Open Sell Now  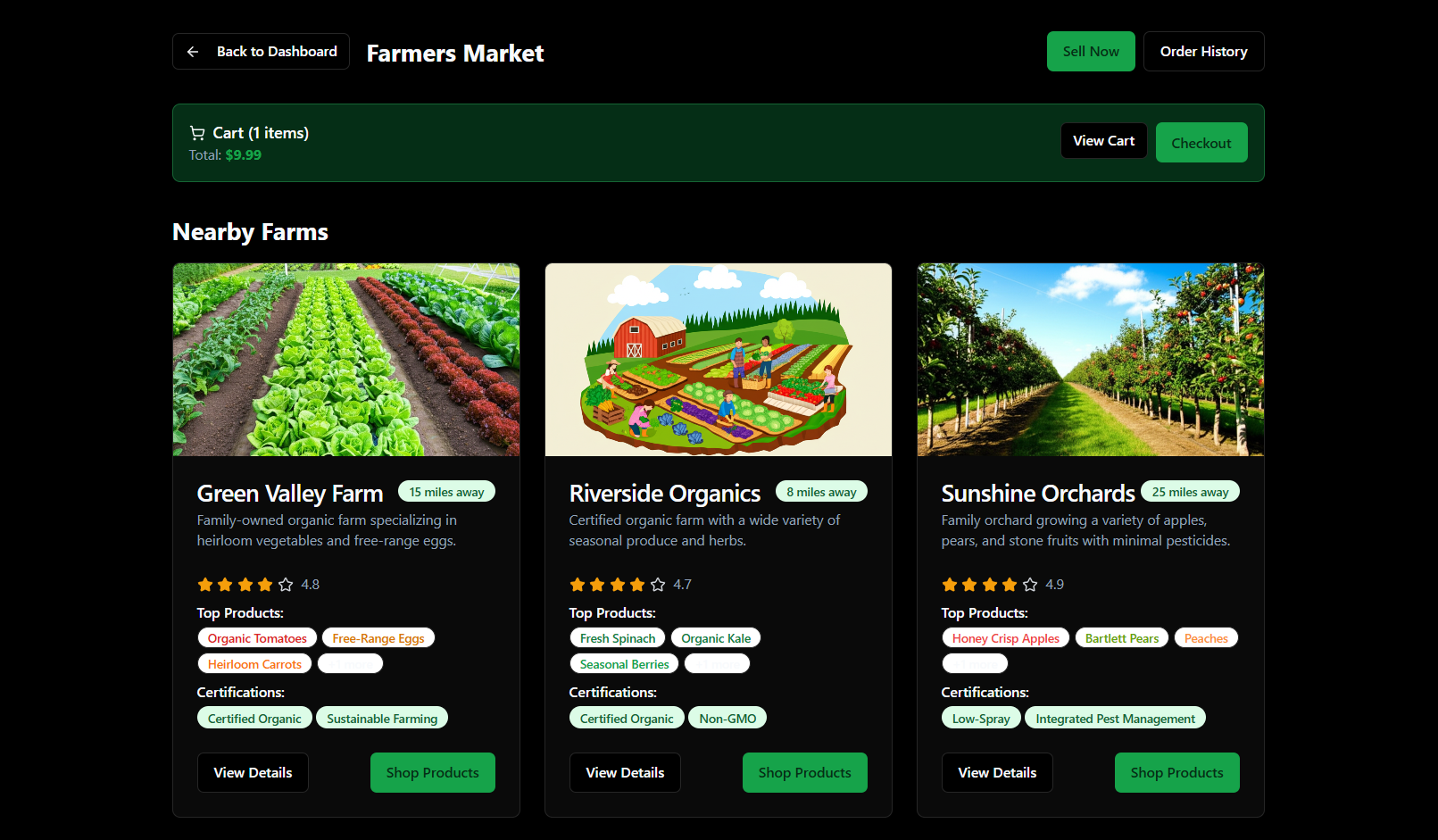1091,52
